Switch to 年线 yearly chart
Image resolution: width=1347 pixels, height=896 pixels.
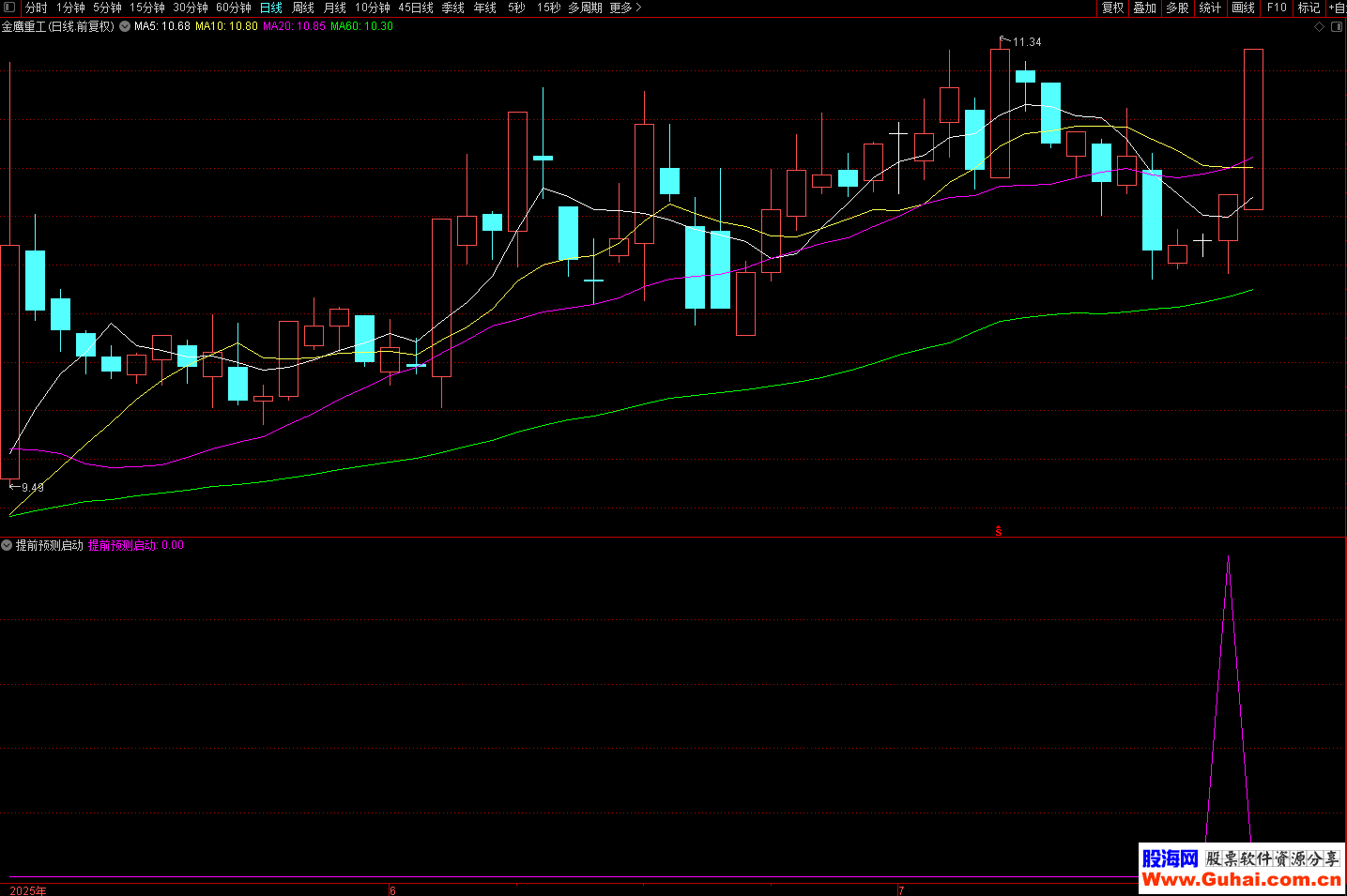click(485, 8)
